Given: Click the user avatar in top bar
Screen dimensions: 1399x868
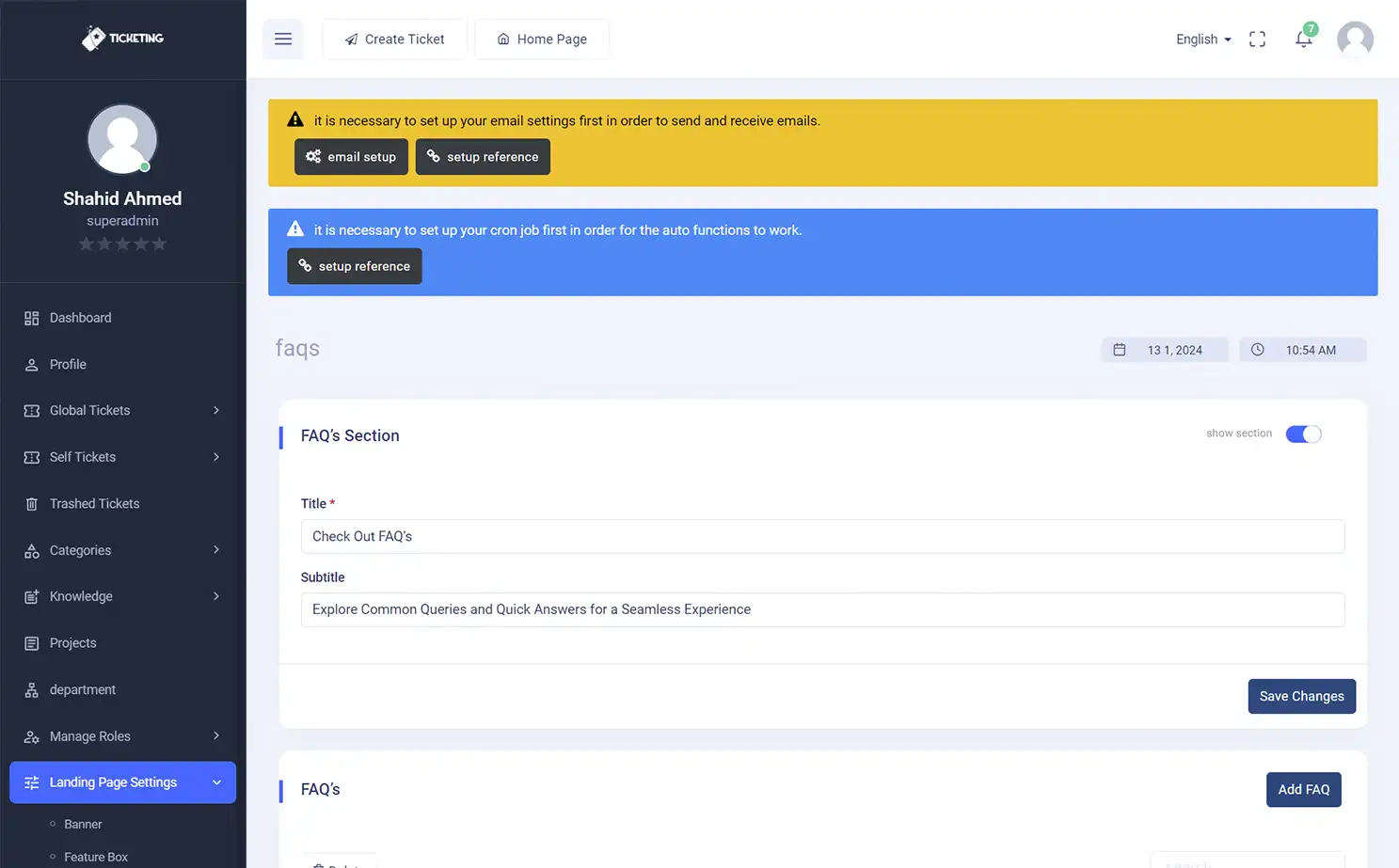Looking at the screenshot, I should point(1355,39).
